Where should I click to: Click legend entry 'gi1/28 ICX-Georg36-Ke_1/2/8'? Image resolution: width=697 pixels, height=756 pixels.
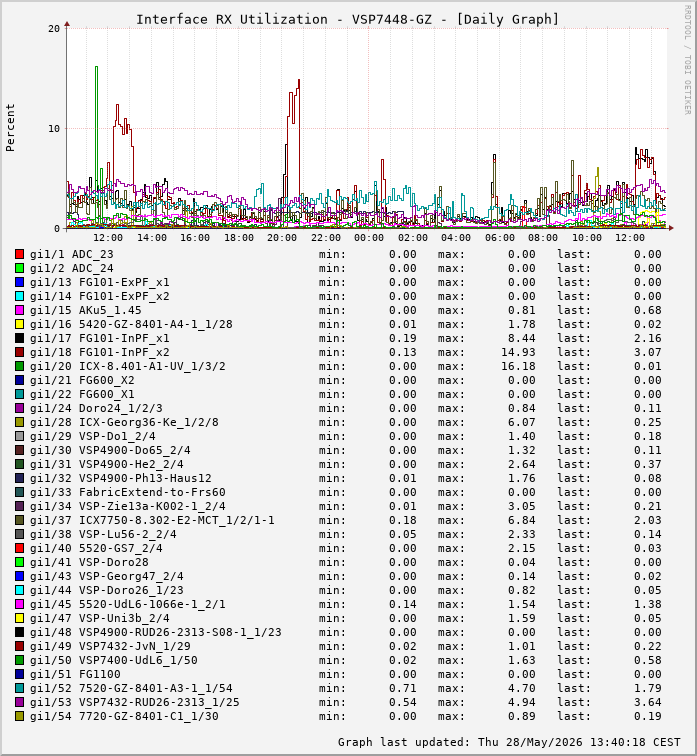pyautogui.click(x=124, y=422)
